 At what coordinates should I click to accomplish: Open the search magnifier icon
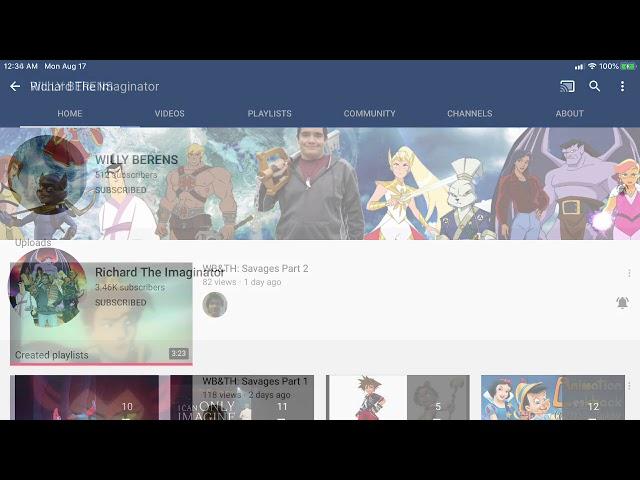click(x=595, y=86)
